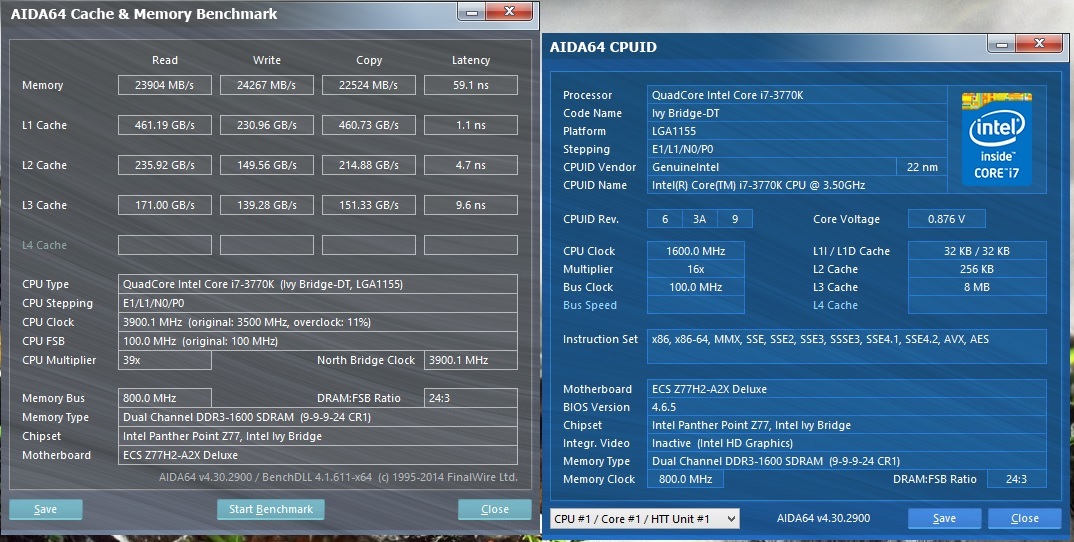Click the CPUID Rev. value 3A
Image resolution: width=1074 pixels, height=542 pixels.
699,219
